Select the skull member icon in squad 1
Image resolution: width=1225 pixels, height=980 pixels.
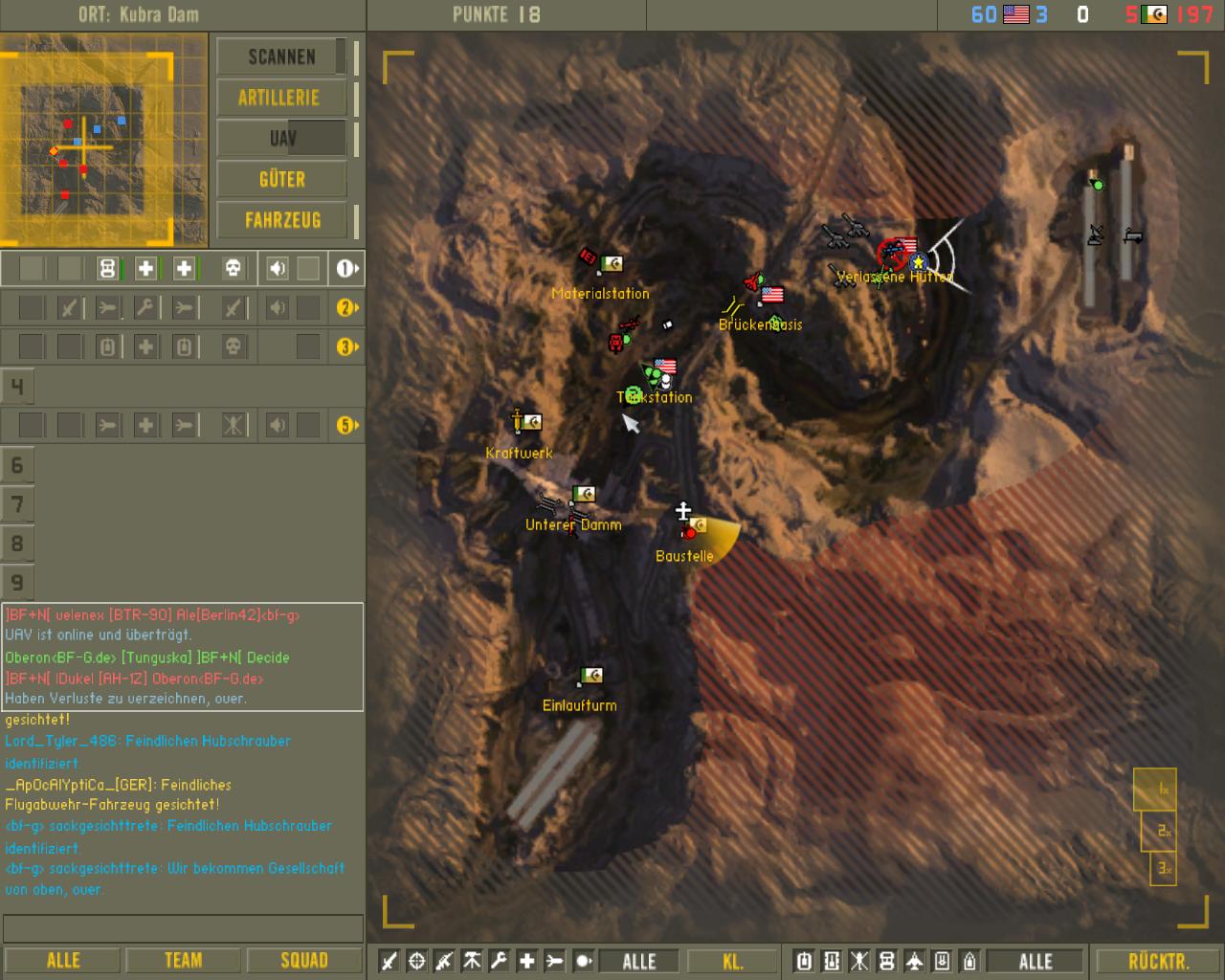tap(233, 269)
